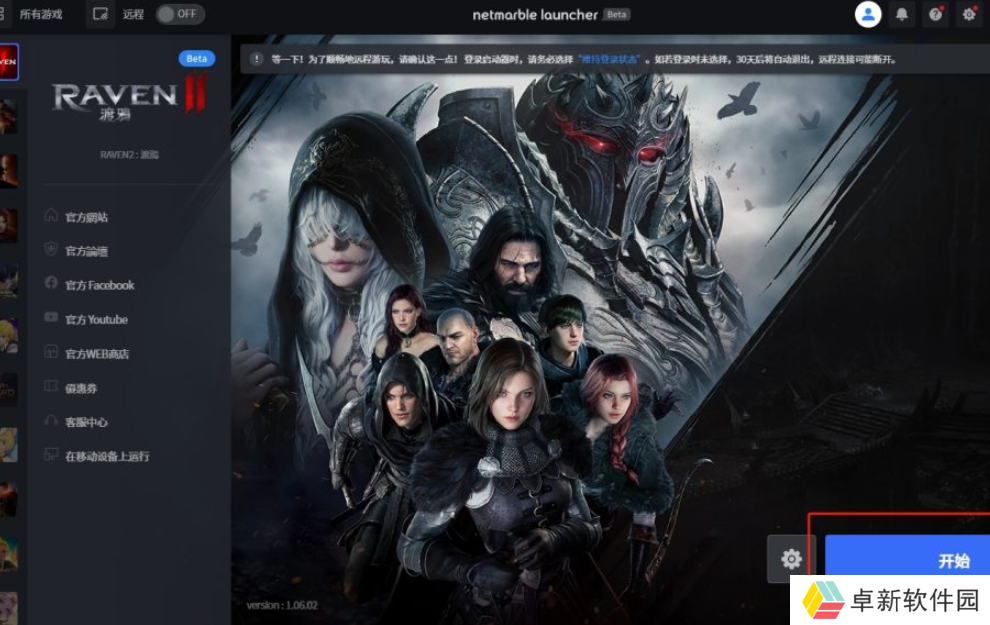Open 官方 Facebook link

coord(100,285)
